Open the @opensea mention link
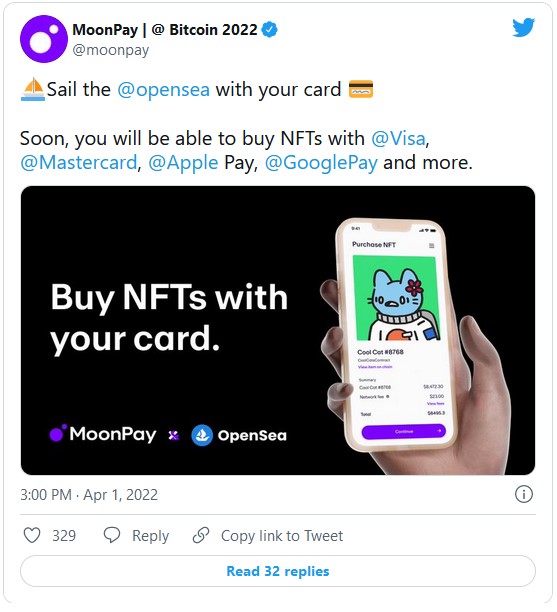 click(x=164, y=89)
